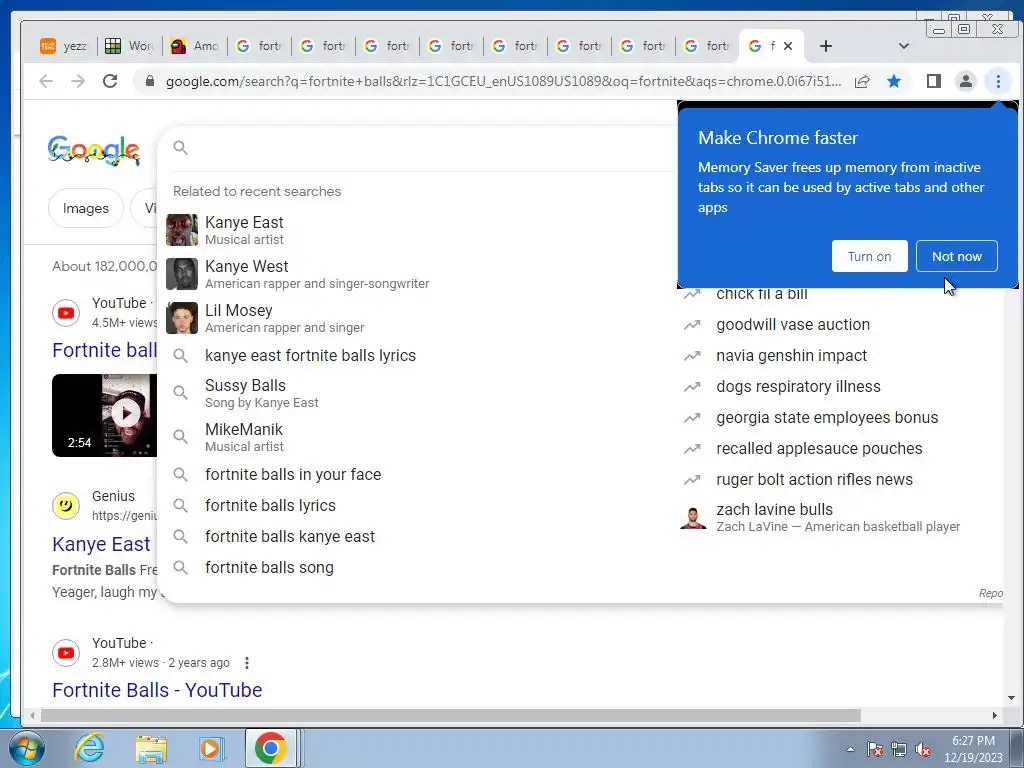Viewport: 1024px width, 768px height.
Task: Expand the tab search chevron
Action: 904,46
